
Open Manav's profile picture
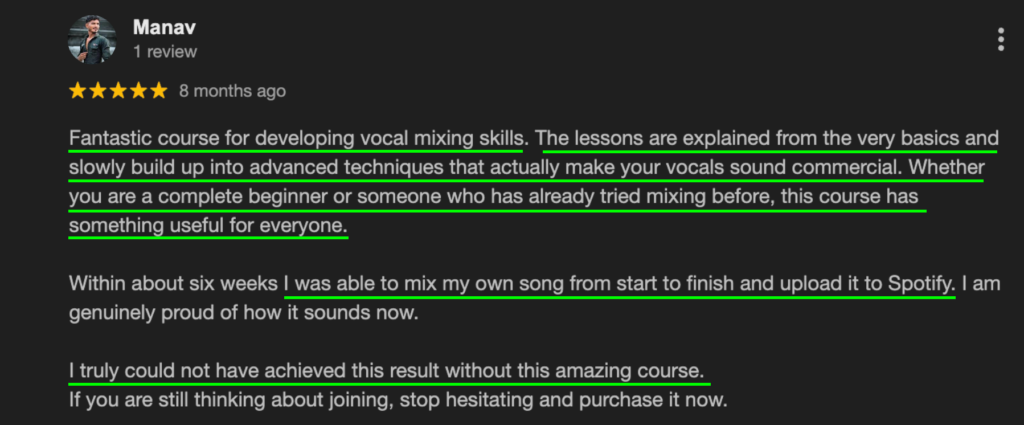click(92, 39)
